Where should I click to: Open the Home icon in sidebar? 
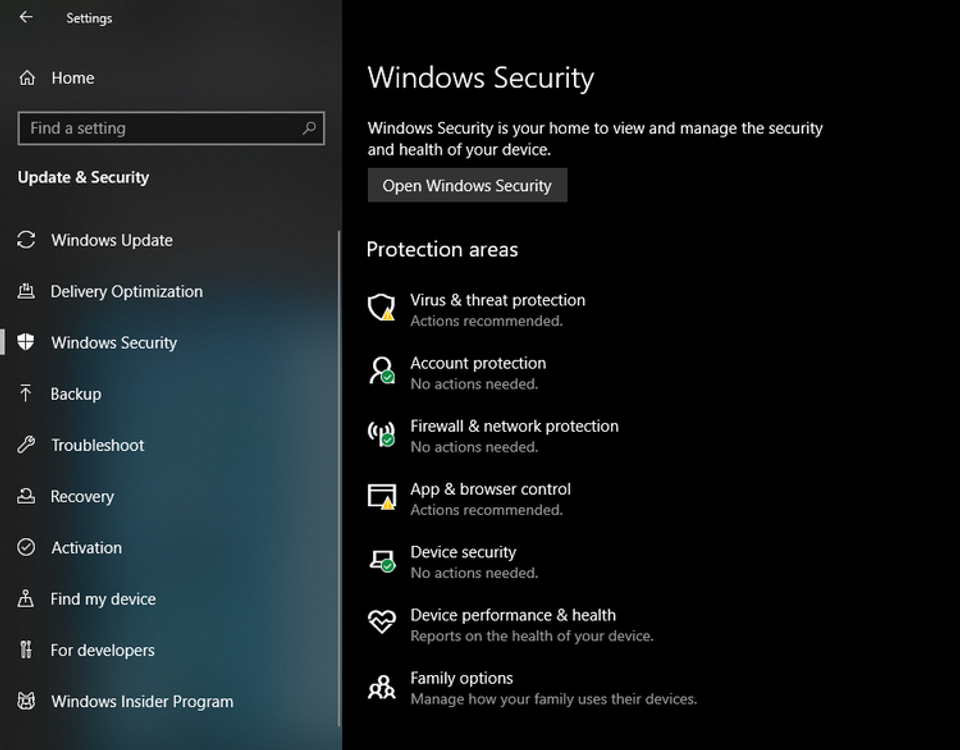(x=27, y=78)
